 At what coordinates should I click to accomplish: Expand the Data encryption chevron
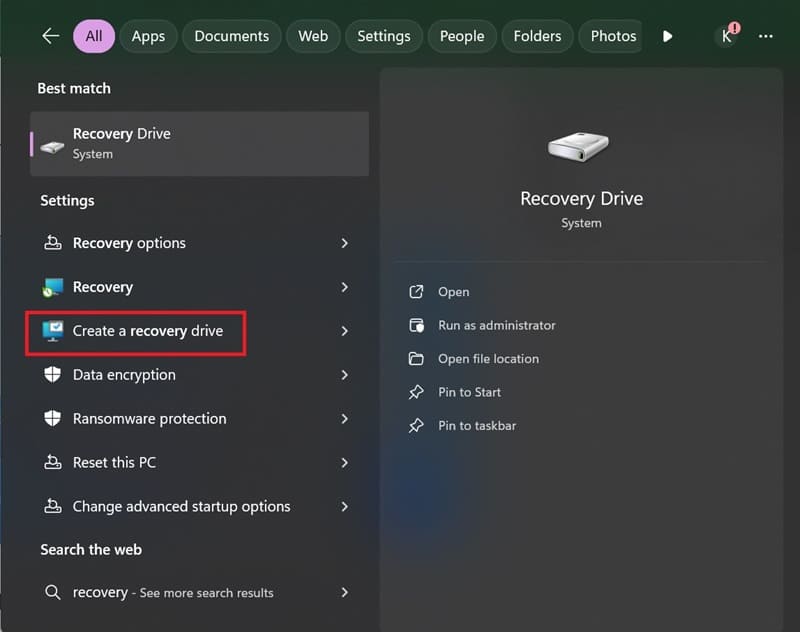[x=345, y=375]
